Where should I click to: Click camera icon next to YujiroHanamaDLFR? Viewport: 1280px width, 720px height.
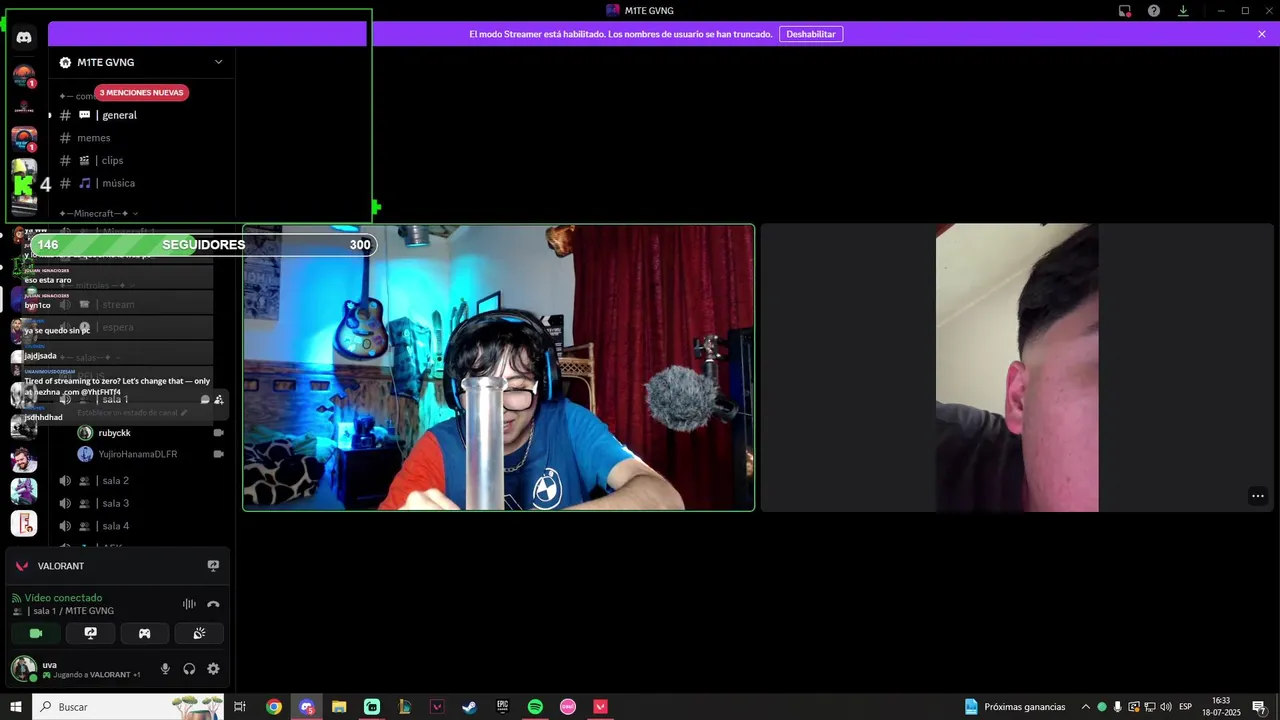tap(219, 454)
